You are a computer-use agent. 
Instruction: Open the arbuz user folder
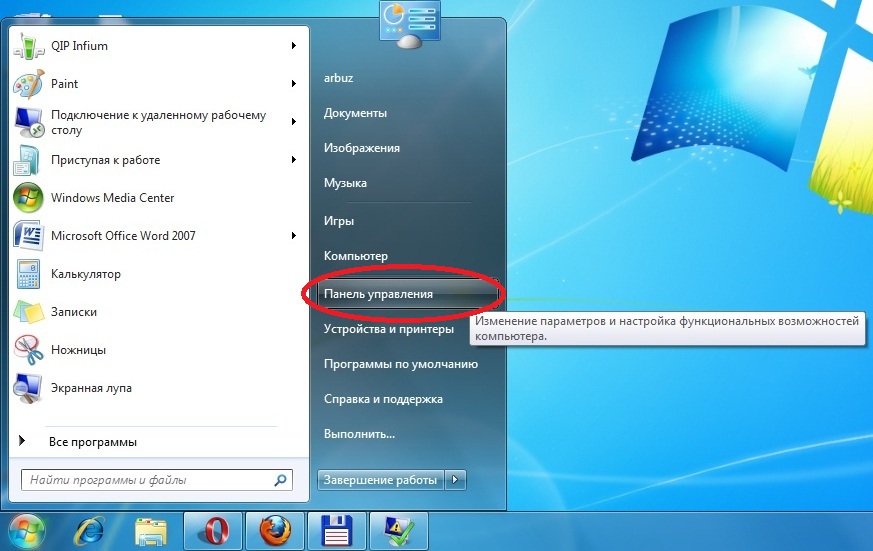[339, 78]
